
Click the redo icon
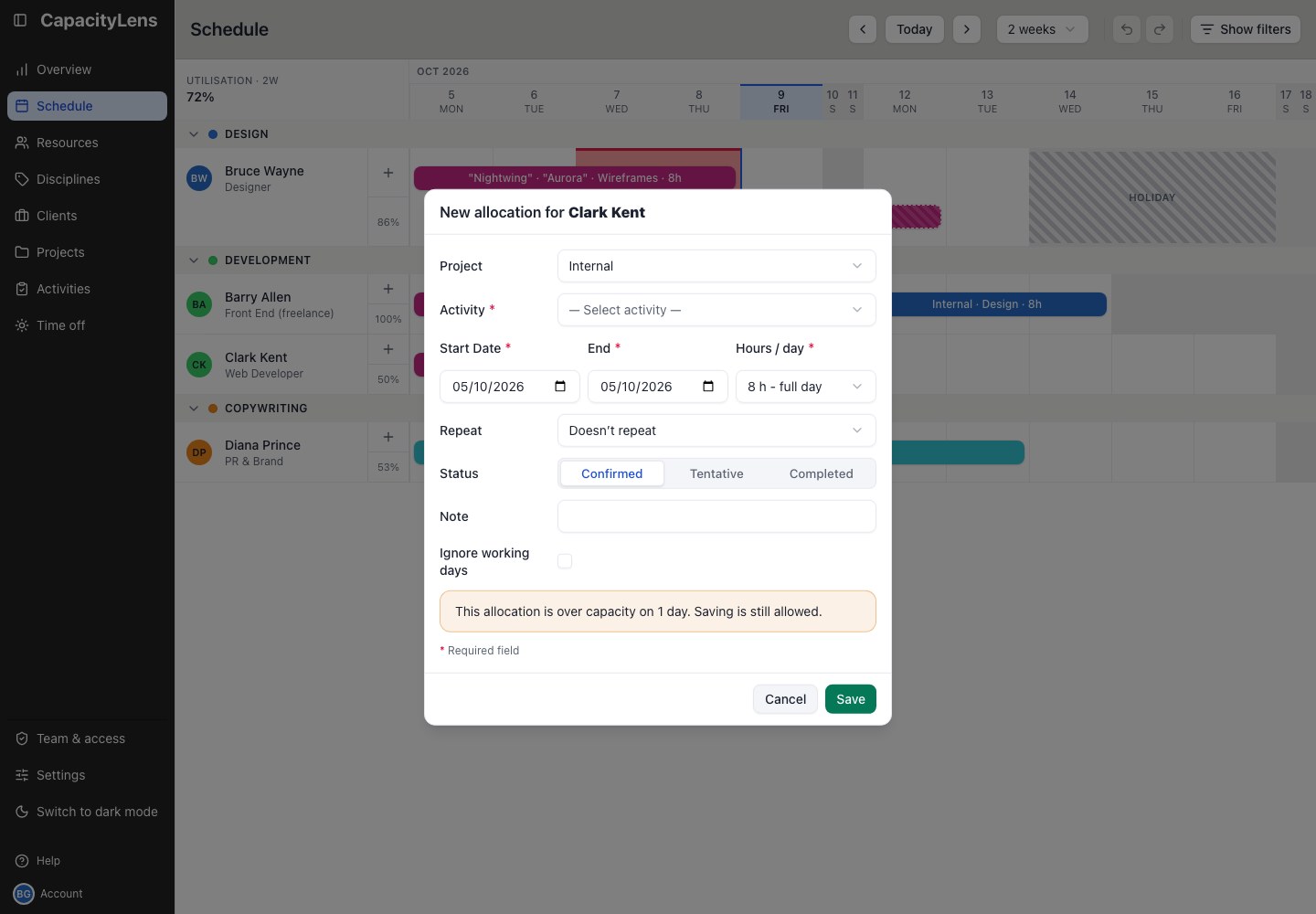1160,29
